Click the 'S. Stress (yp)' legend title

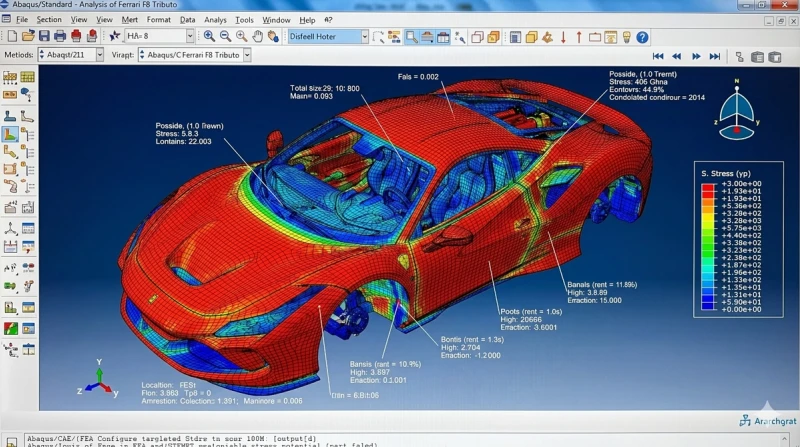pyautogui.click(x=726, y=173)
